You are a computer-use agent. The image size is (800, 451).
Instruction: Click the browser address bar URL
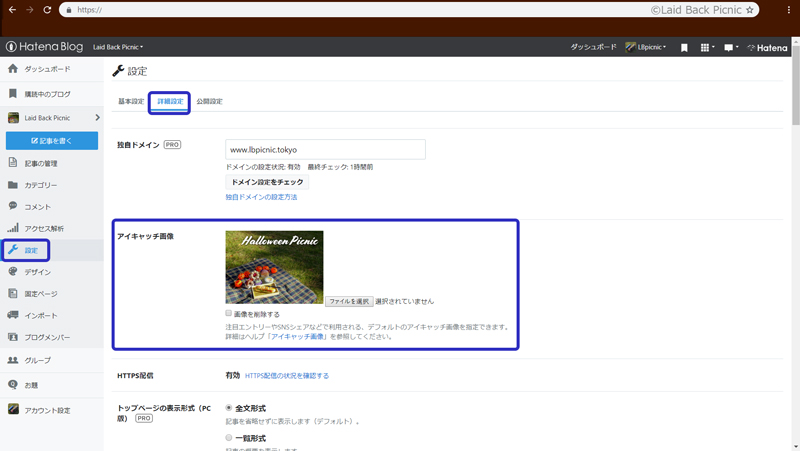point(90,10)
